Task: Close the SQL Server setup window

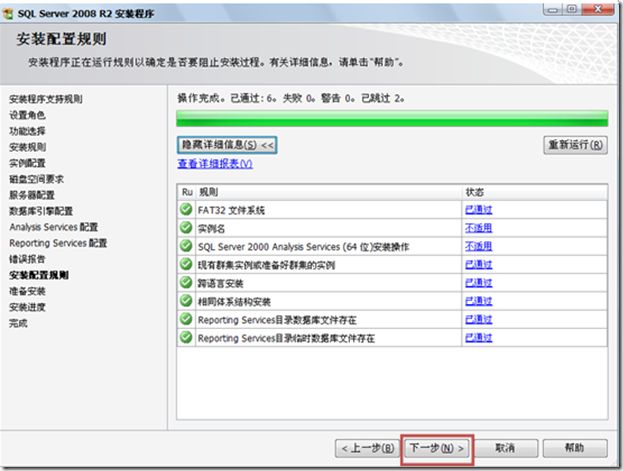Action: click(x=598, y=10)
